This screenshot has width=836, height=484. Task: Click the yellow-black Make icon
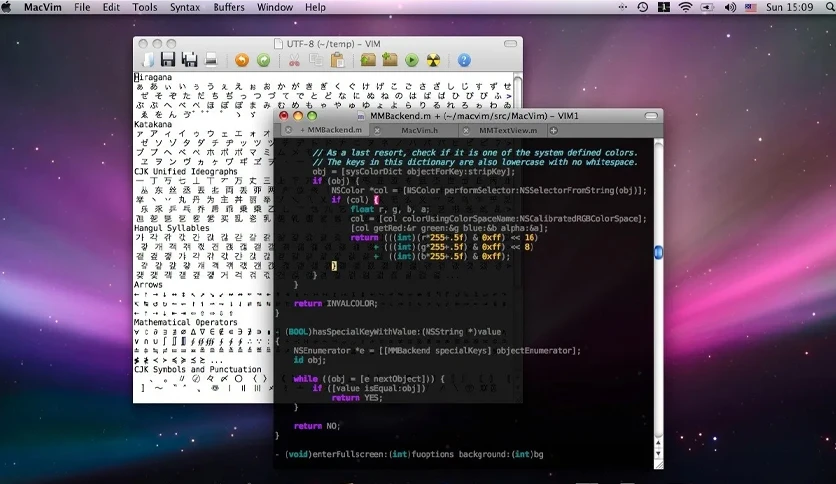pos(433,60)
